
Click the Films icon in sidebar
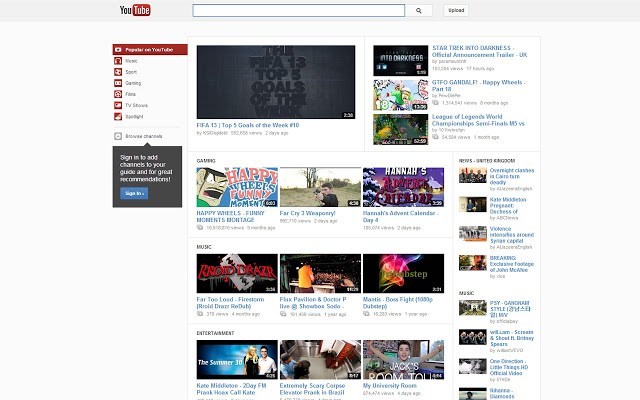(118, 94)
